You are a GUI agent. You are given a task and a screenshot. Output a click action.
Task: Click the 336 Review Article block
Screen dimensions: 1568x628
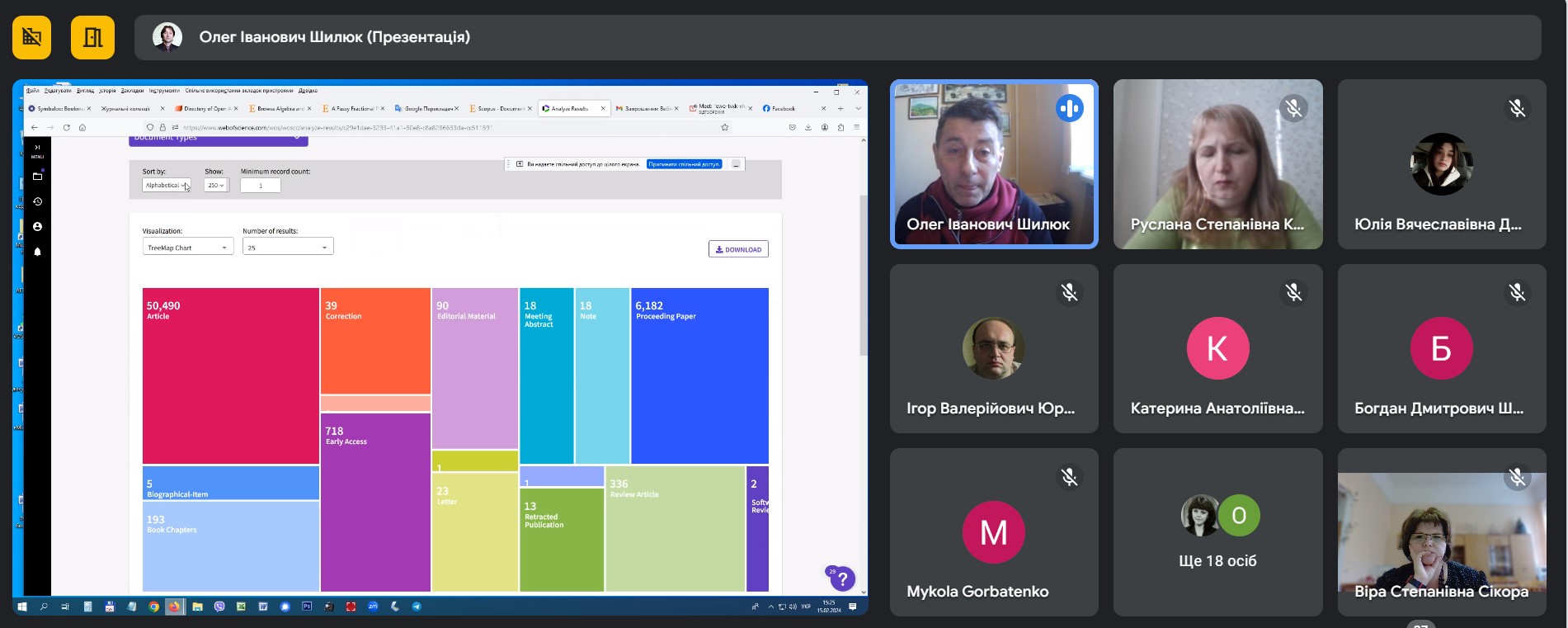(x=675, y=528)
